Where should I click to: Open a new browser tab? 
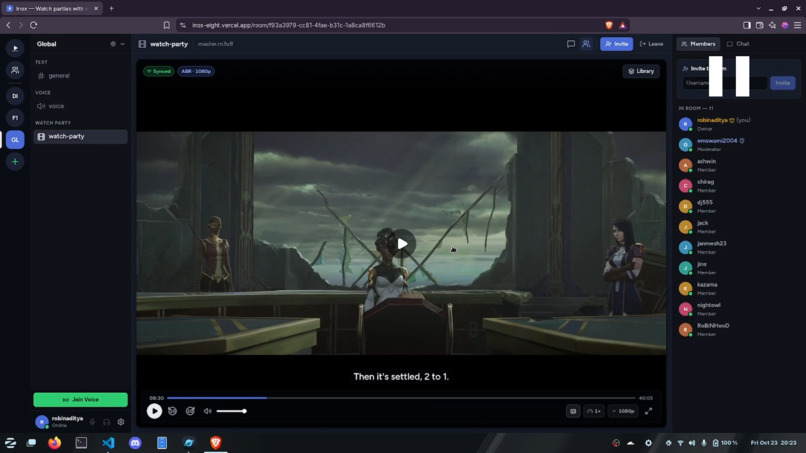pyautogui.click(x=112, y=8)
